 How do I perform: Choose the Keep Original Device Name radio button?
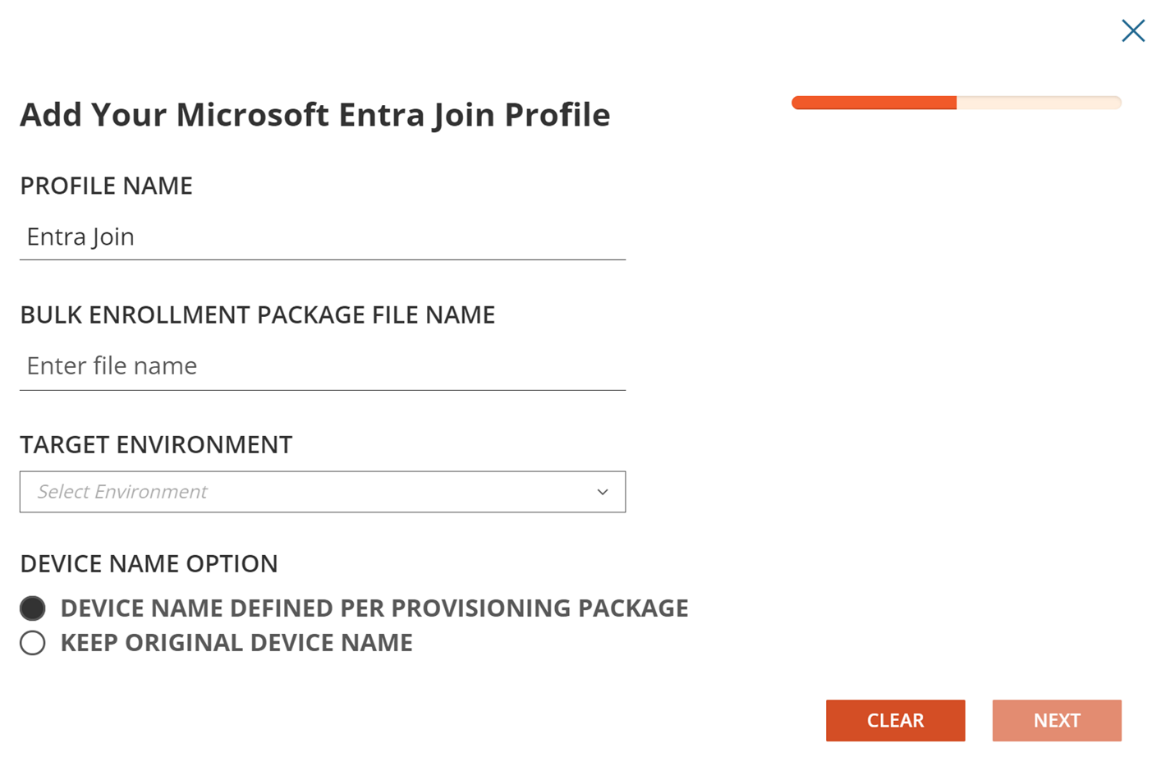(33, 643)
